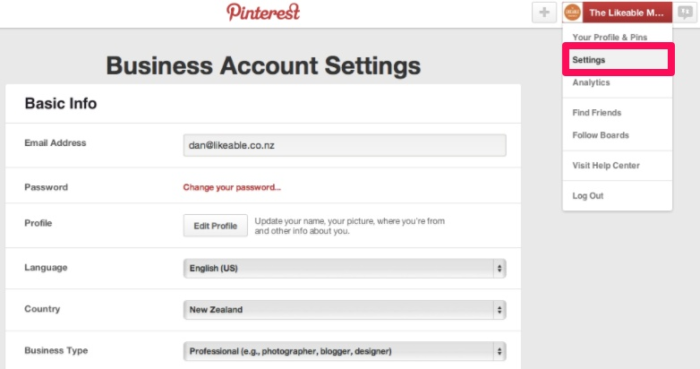Open the Country dropdown showing New Zealand
This screenshot has height=369, width=700.
coord(344,310)
